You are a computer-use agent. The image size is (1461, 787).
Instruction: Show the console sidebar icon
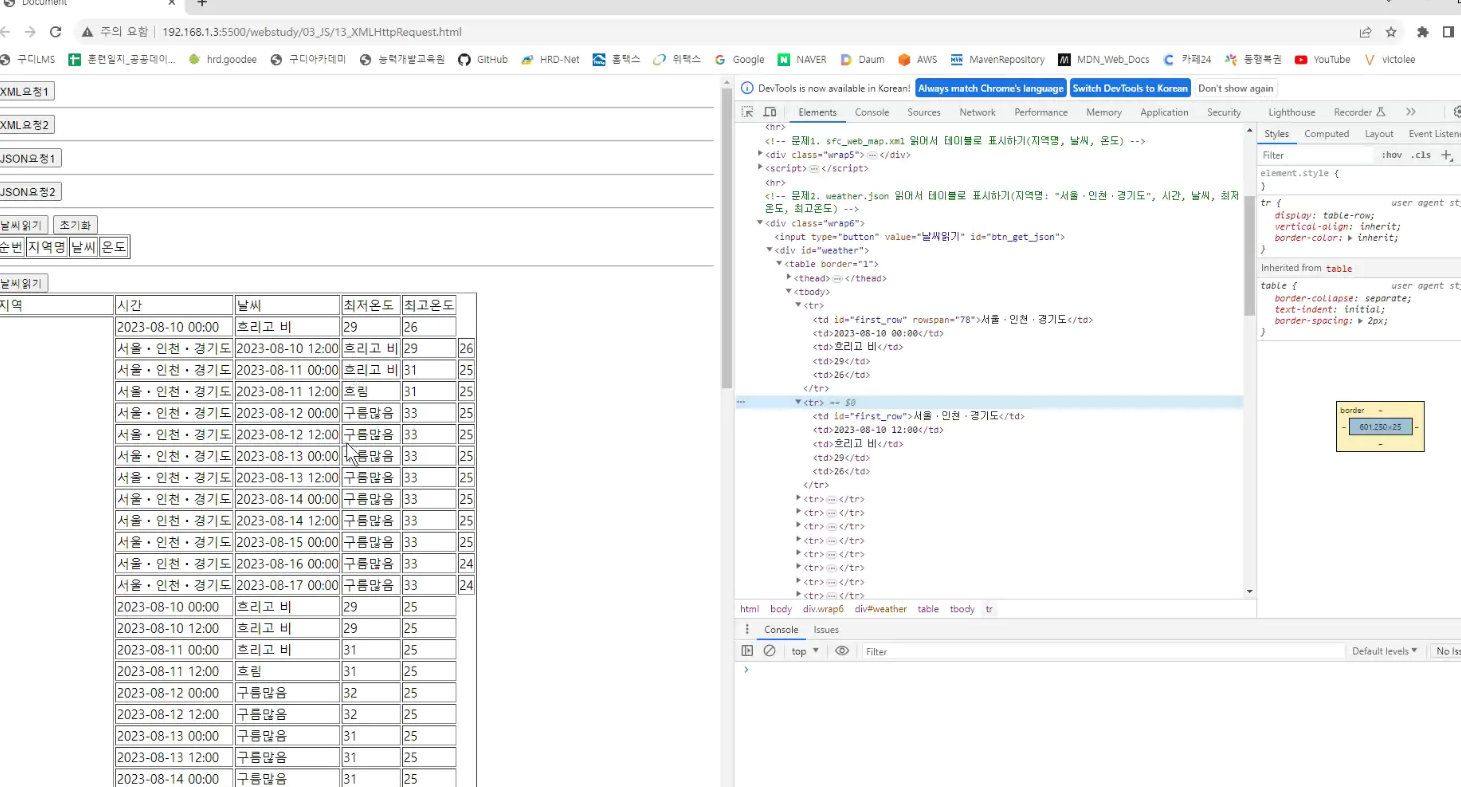pos(747,651)
